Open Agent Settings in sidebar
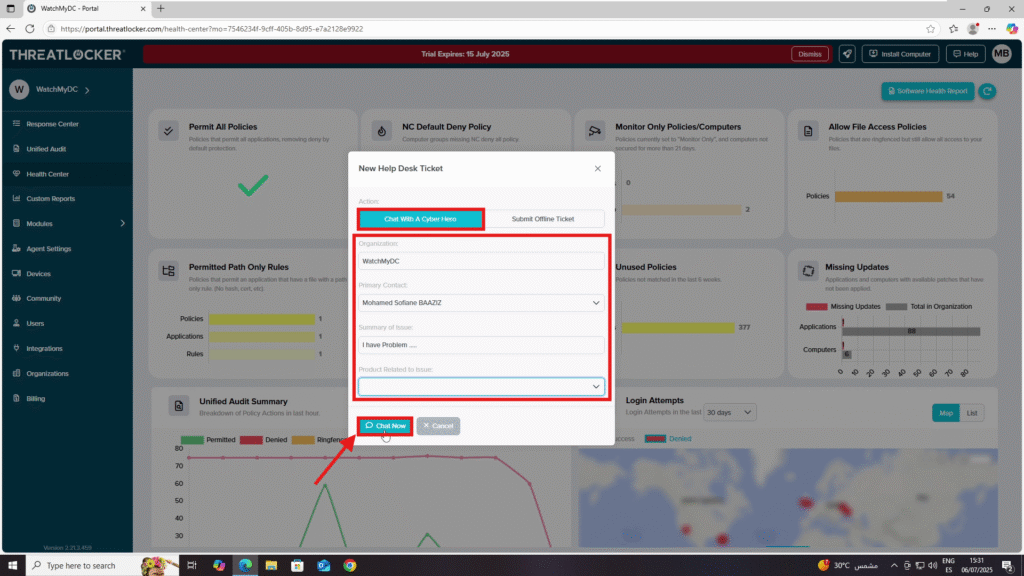The image size is (1024, 576). (48, 249)
